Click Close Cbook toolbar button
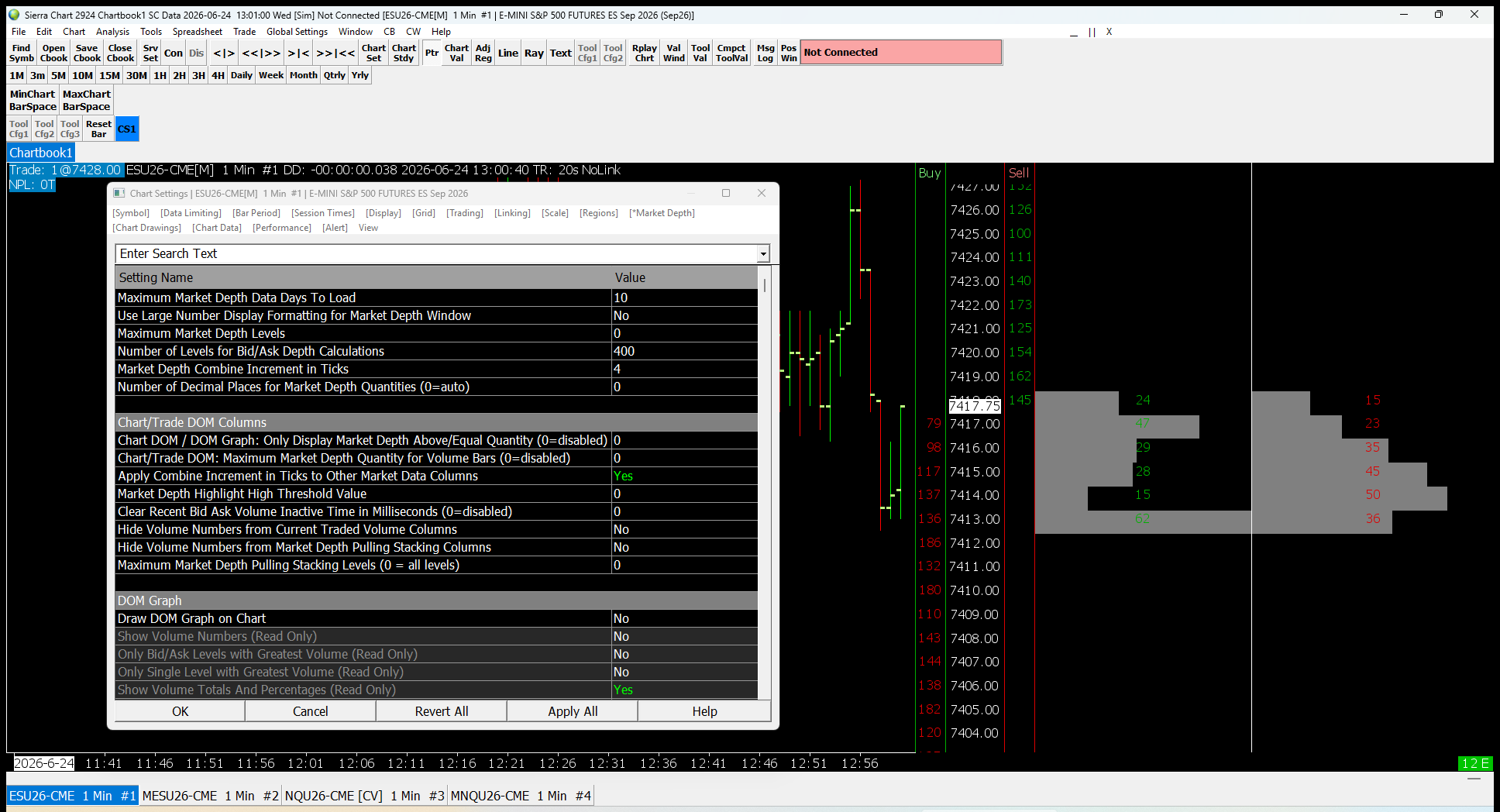1500x812 pixels. point(120,53)
